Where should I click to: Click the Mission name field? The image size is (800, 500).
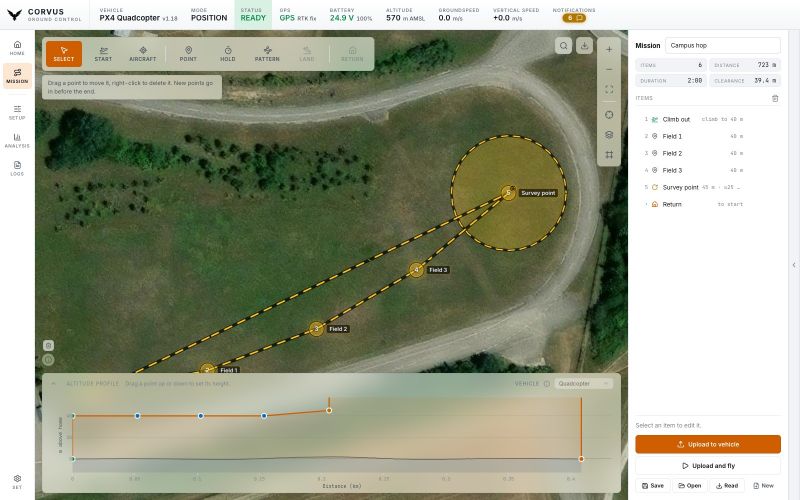(722, 45)
